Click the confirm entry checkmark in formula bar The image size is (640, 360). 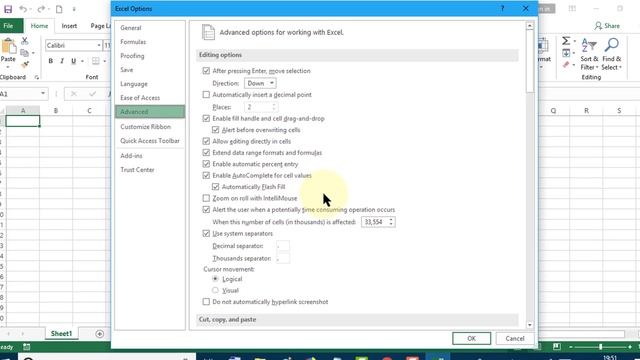[x=93, y=94]
